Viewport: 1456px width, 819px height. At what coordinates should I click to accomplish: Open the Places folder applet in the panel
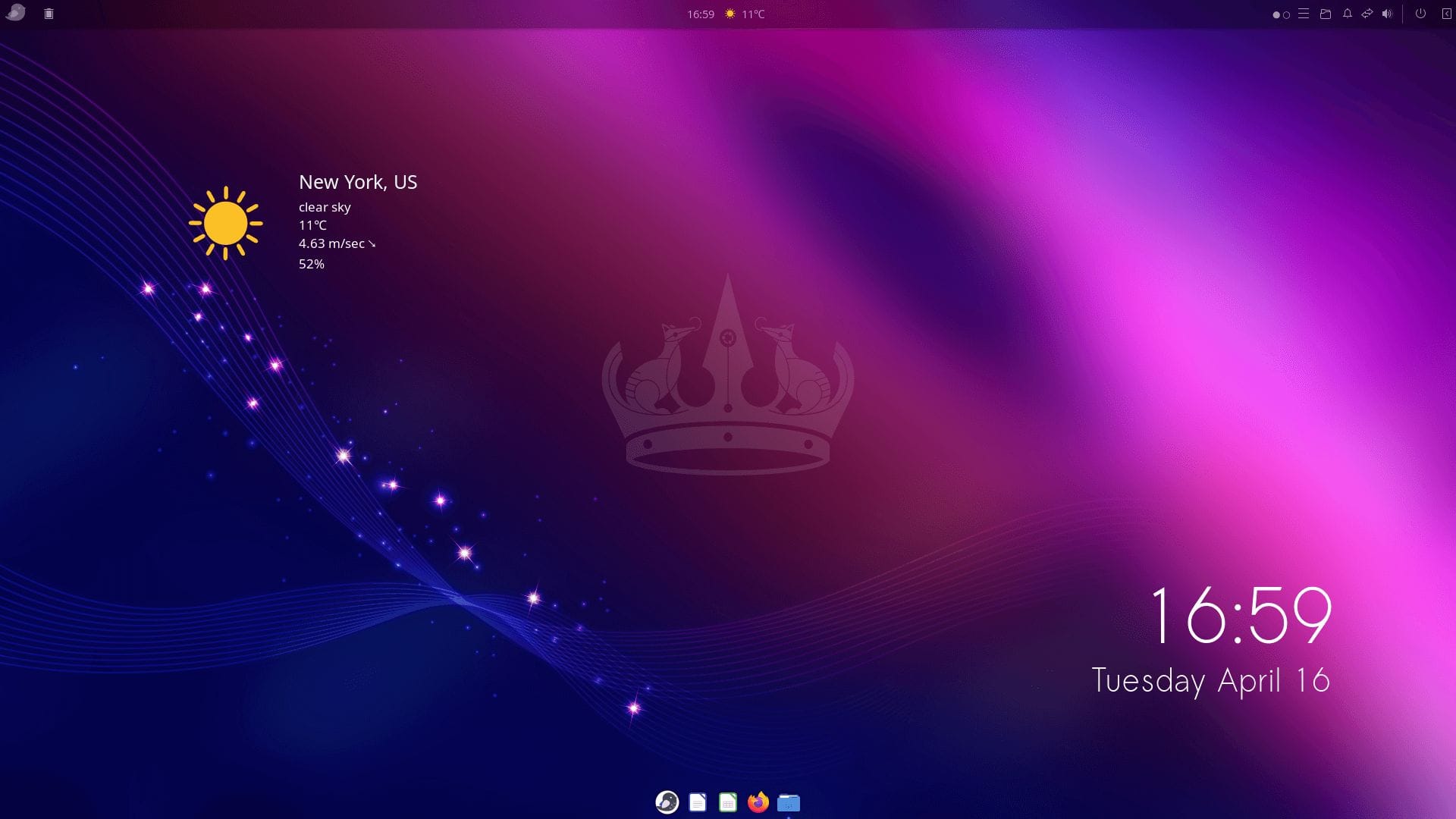pyautogui.click(x=1324, y=13)
